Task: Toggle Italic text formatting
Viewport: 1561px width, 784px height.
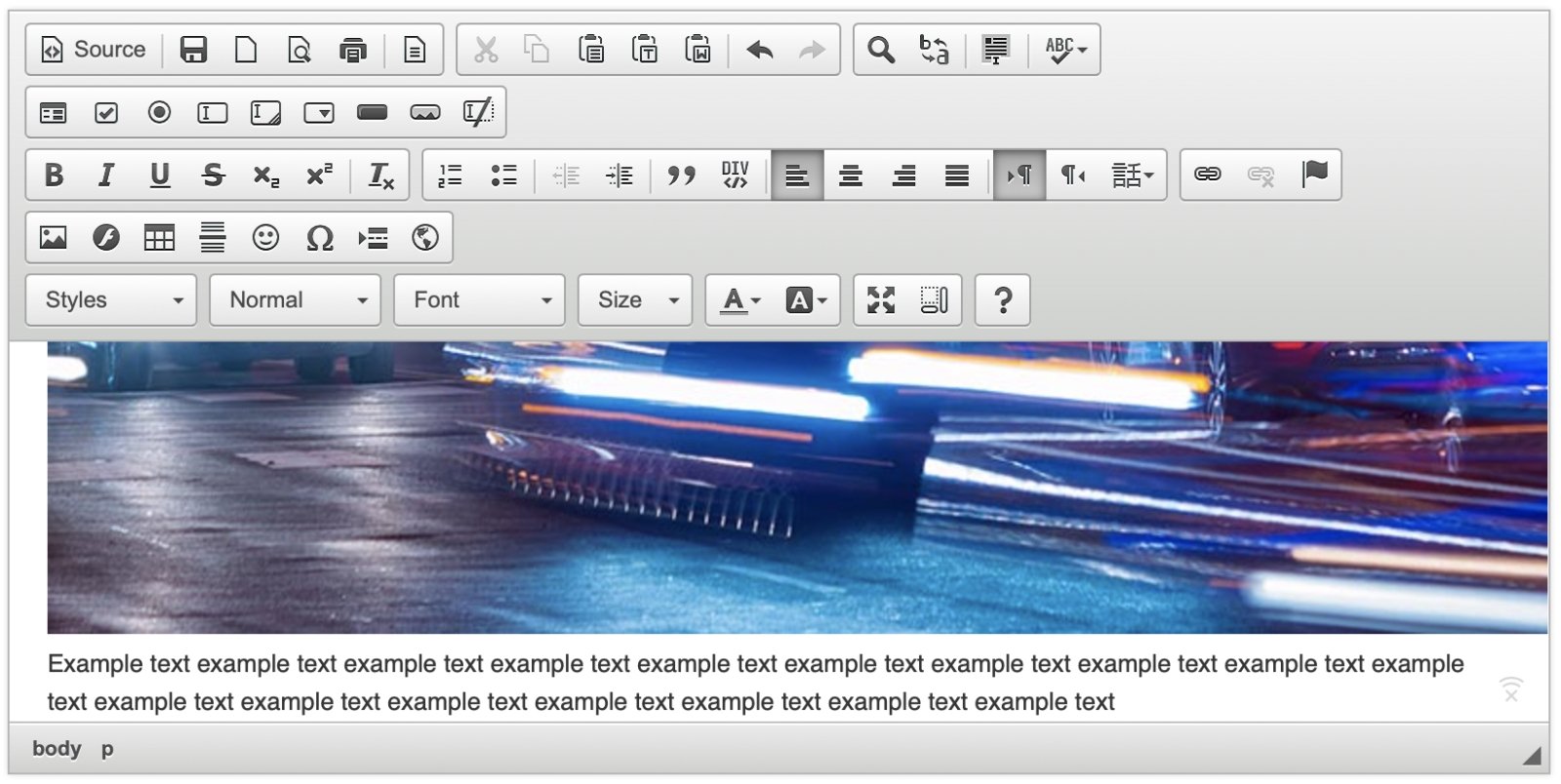Action: [x=106, y=176]
